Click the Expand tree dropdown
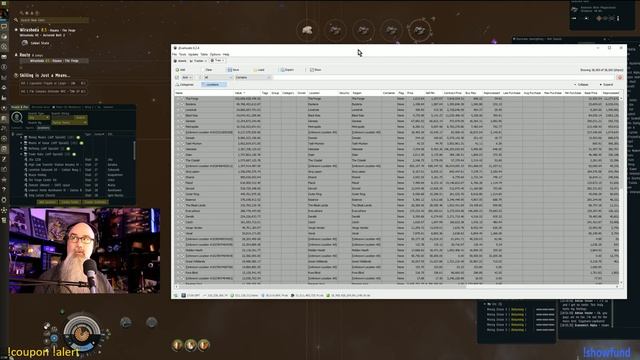The height and width of the screenshot is (360, 640). coord(607,84)
